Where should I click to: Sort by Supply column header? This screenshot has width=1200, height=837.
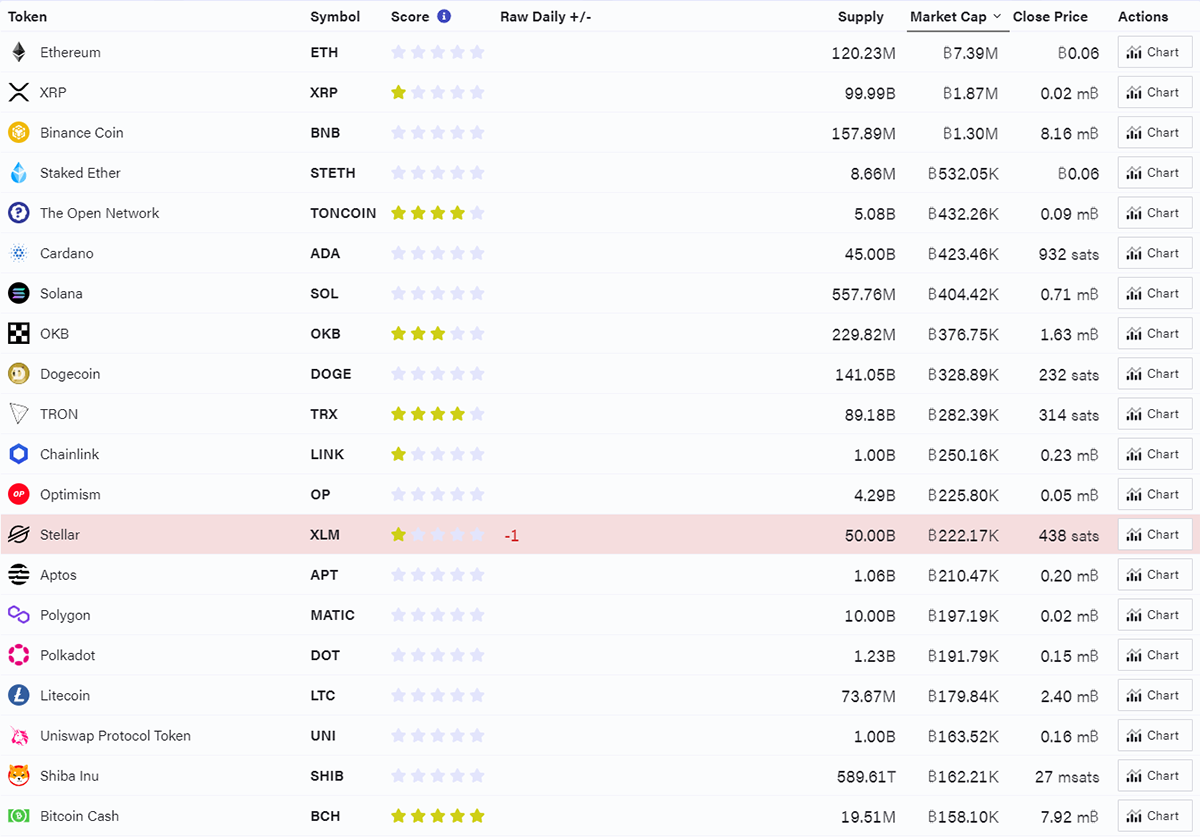tap(861, 16)
